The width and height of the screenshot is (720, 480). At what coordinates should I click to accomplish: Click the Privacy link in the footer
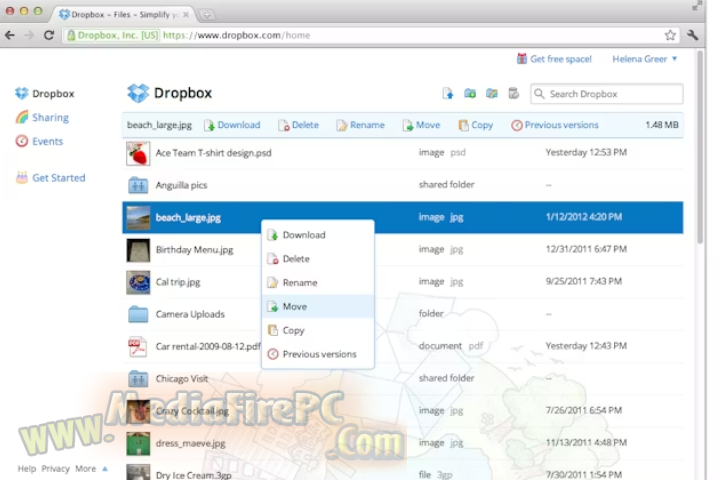click(56, 469)
